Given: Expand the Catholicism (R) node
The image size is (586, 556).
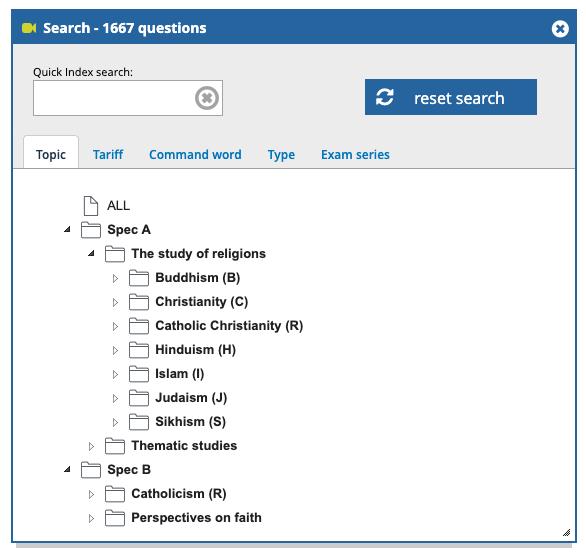Looking at the screenshot, I should [91, 494].
